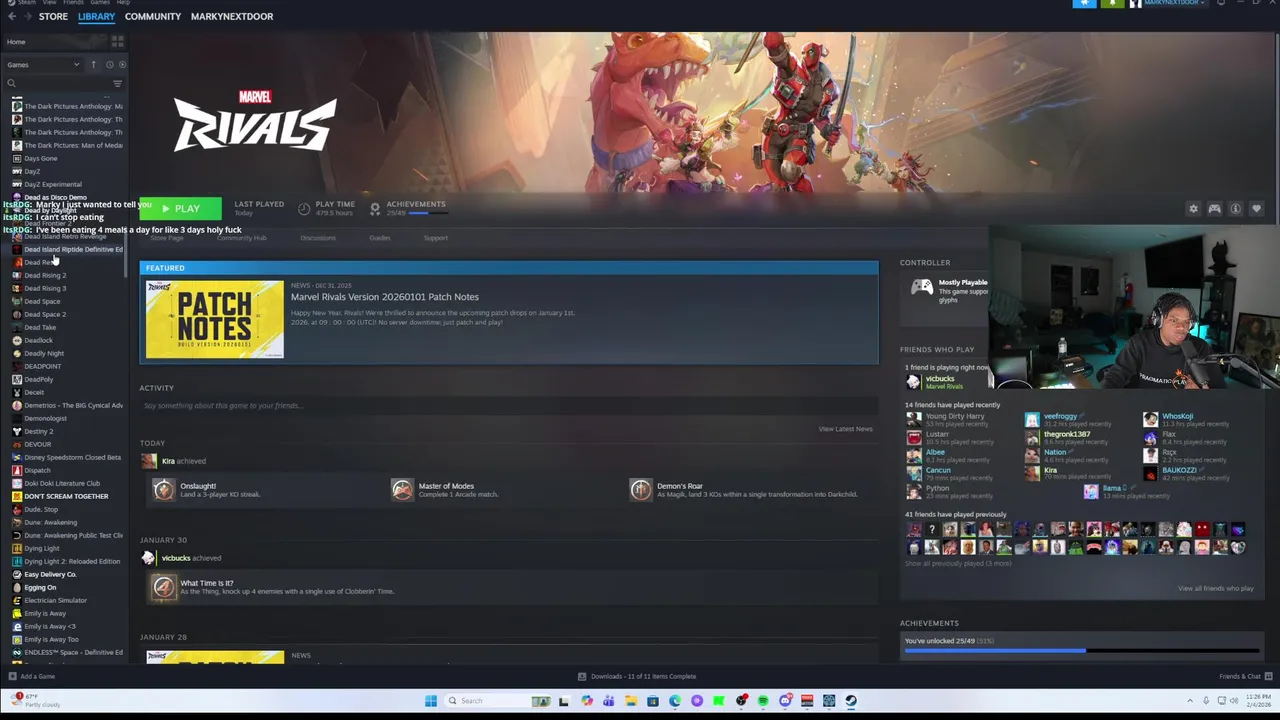Open game settings gear icon
Image resolution: width=1280 pixels, height=720 pixels.
(x=1193, y=209)
